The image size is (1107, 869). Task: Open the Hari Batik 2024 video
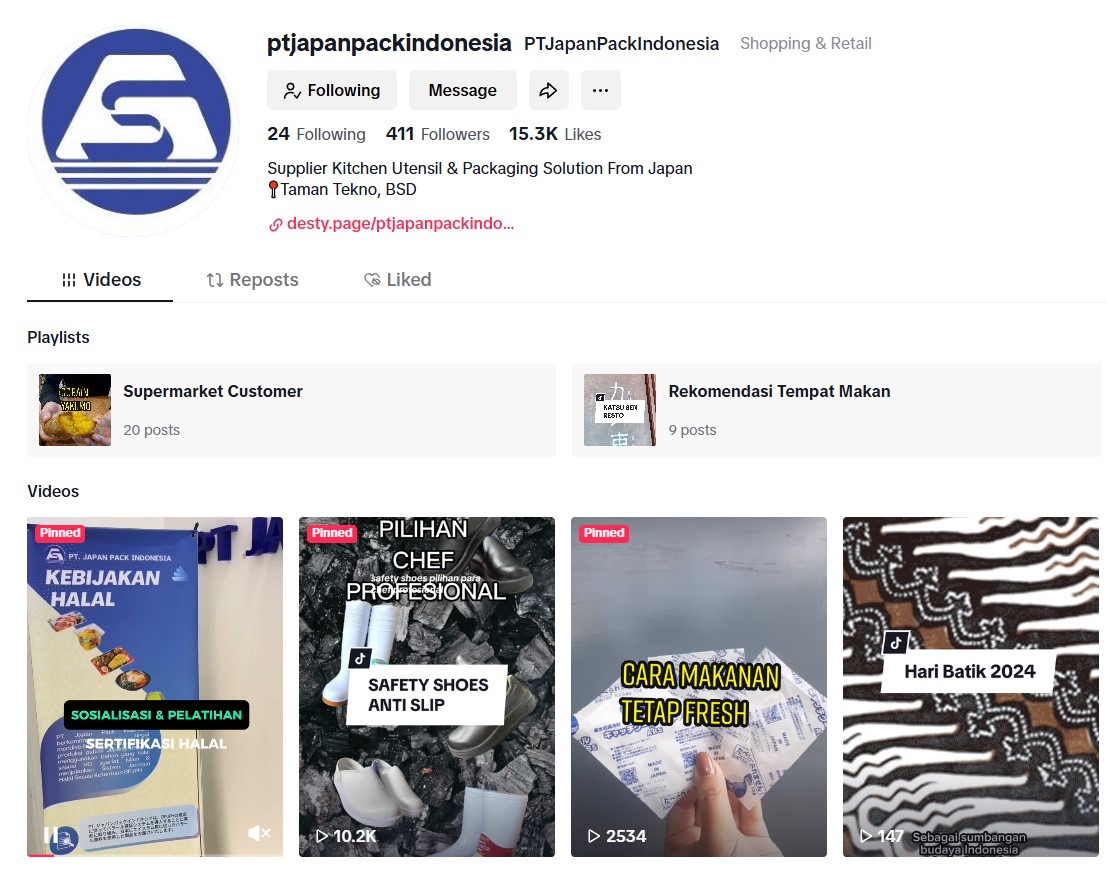point(970,687)
